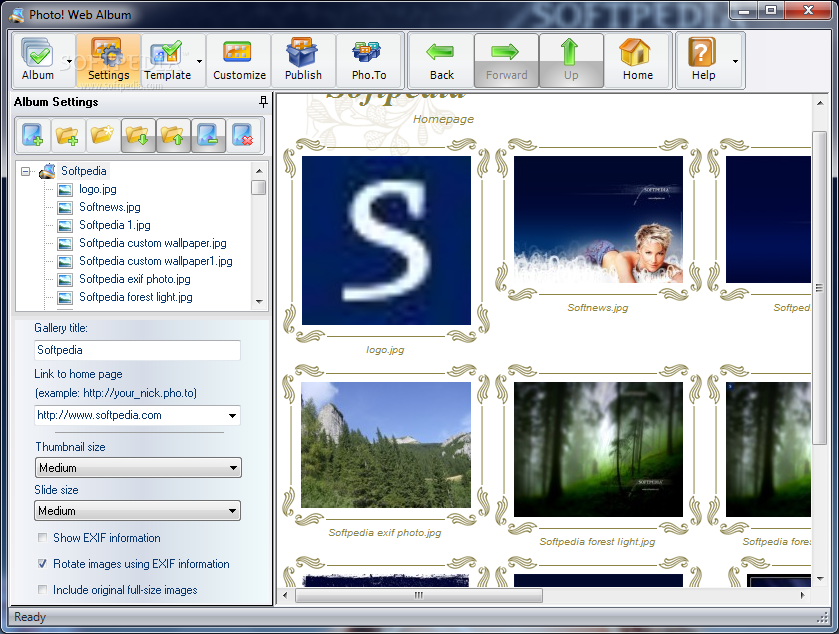Click preview scroll left arrow
This screenshot has height=634, width=839.
(x=285, y=595)
